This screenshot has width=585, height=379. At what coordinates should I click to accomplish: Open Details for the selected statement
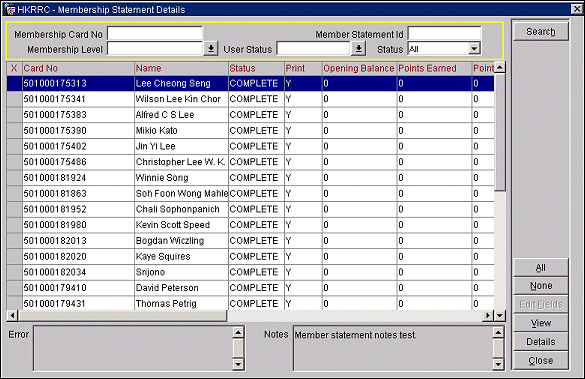(541, 342)
